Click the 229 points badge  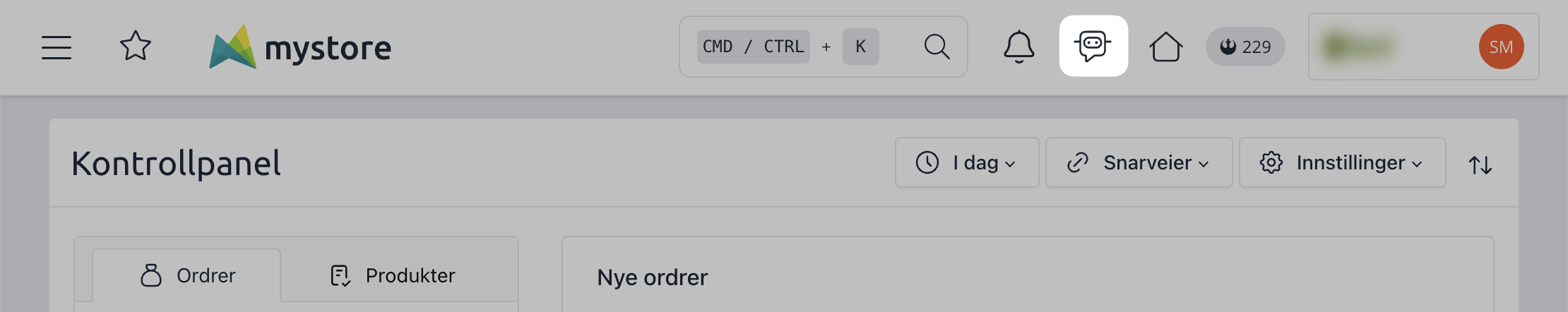pyautogui.click(x=1245, y=47)
